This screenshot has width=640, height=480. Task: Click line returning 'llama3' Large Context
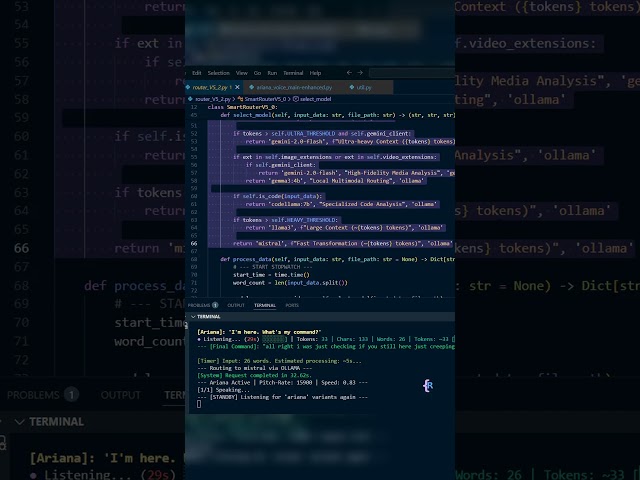344,228
